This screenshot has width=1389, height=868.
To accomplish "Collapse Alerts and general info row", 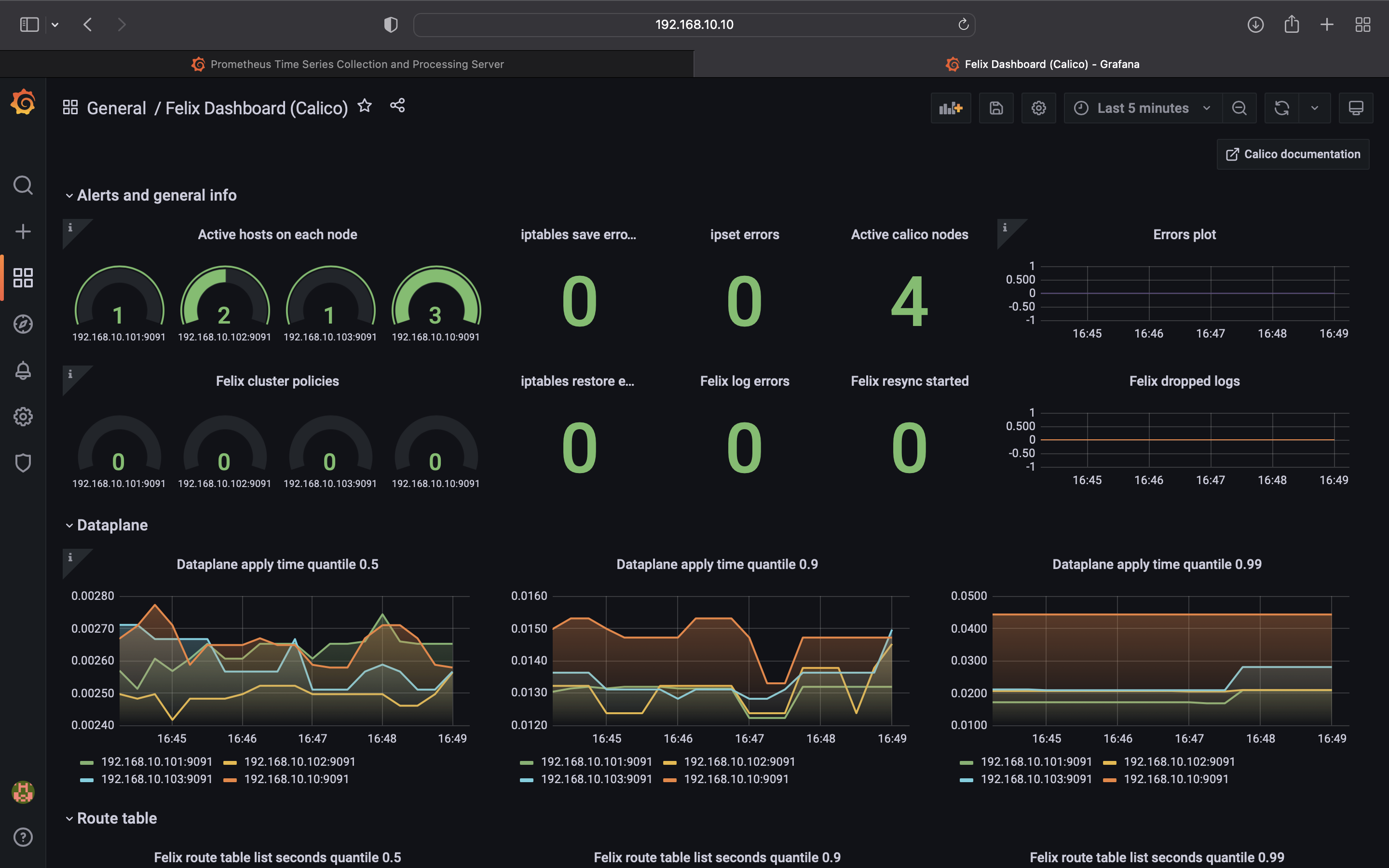I will coord(156,196).
